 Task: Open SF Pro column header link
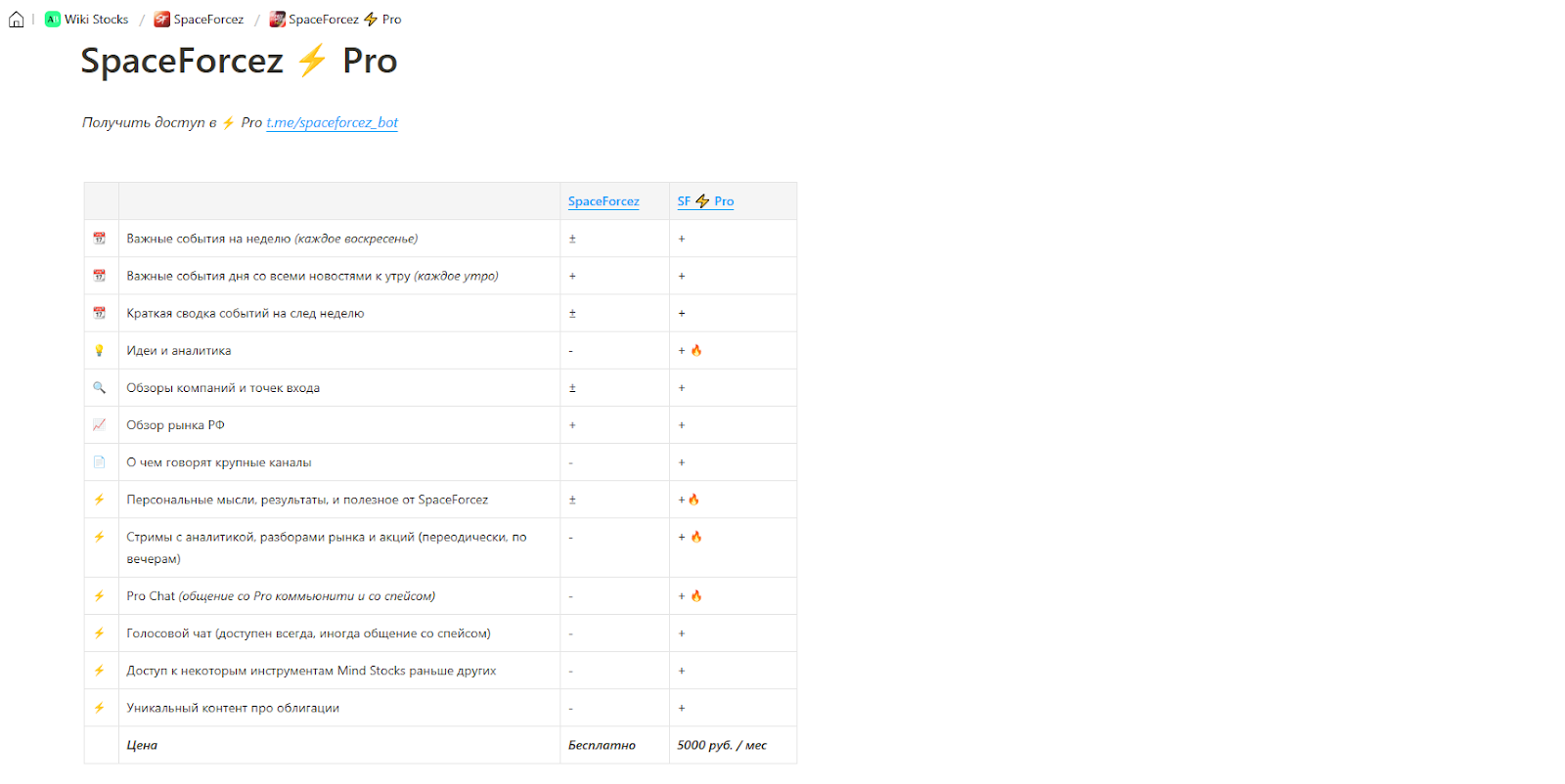(705, 201)
